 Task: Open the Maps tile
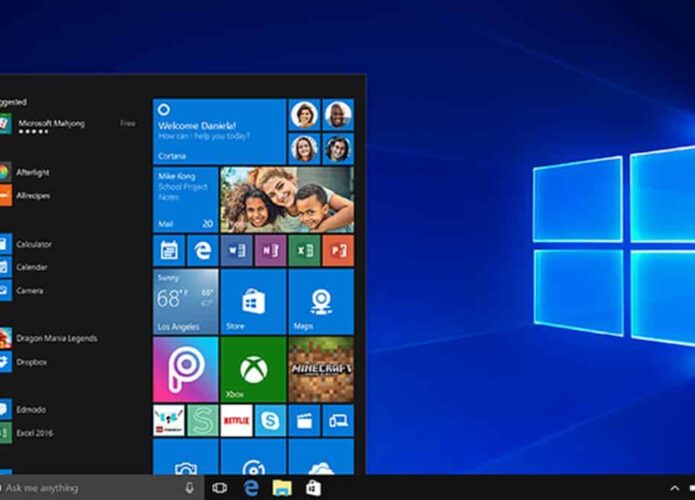321,301
